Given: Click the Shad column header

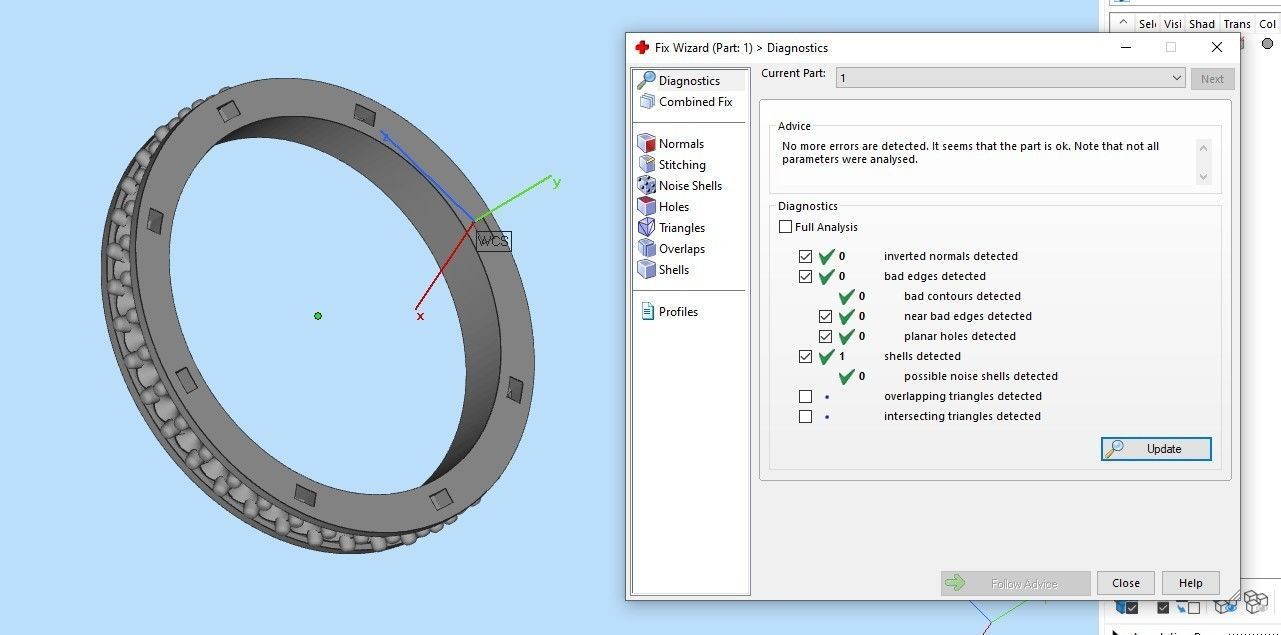Looking at the screenshot, I should pyautogui.click(x=1202, y=23).
